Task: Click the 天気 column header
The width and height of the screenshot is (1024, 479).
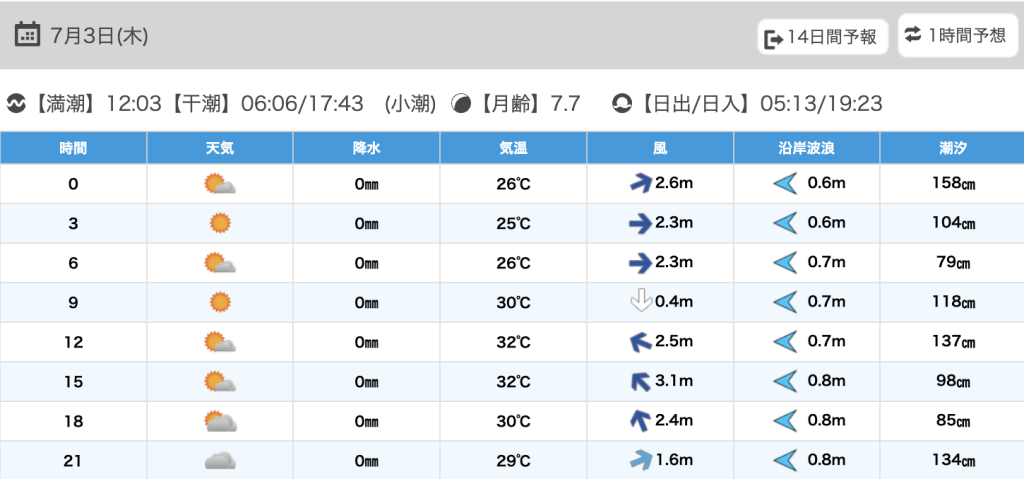Action: coord(220,148)
